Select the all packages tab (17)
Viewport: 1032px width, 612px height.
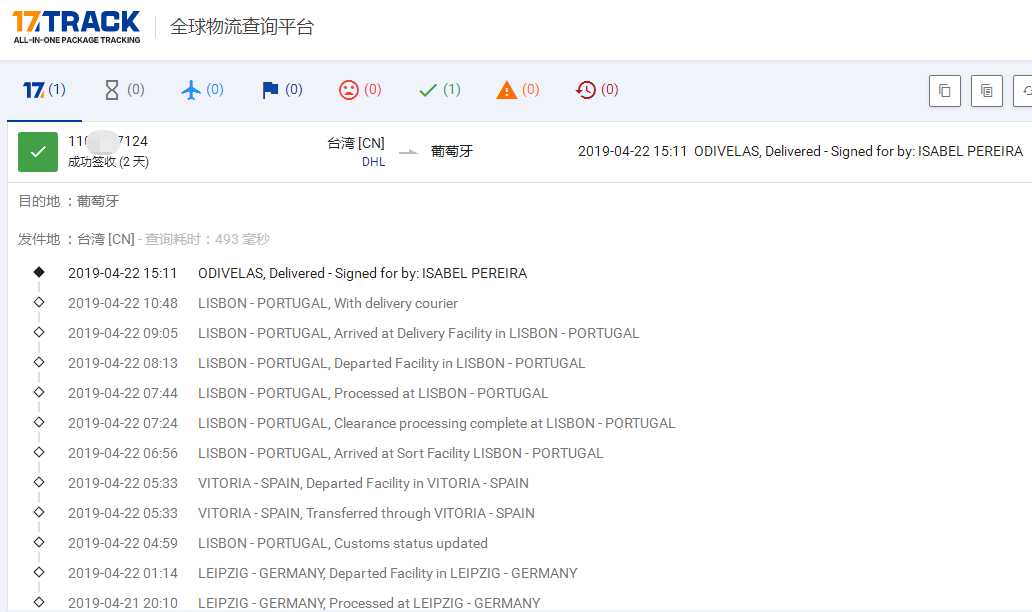[44, 90]
